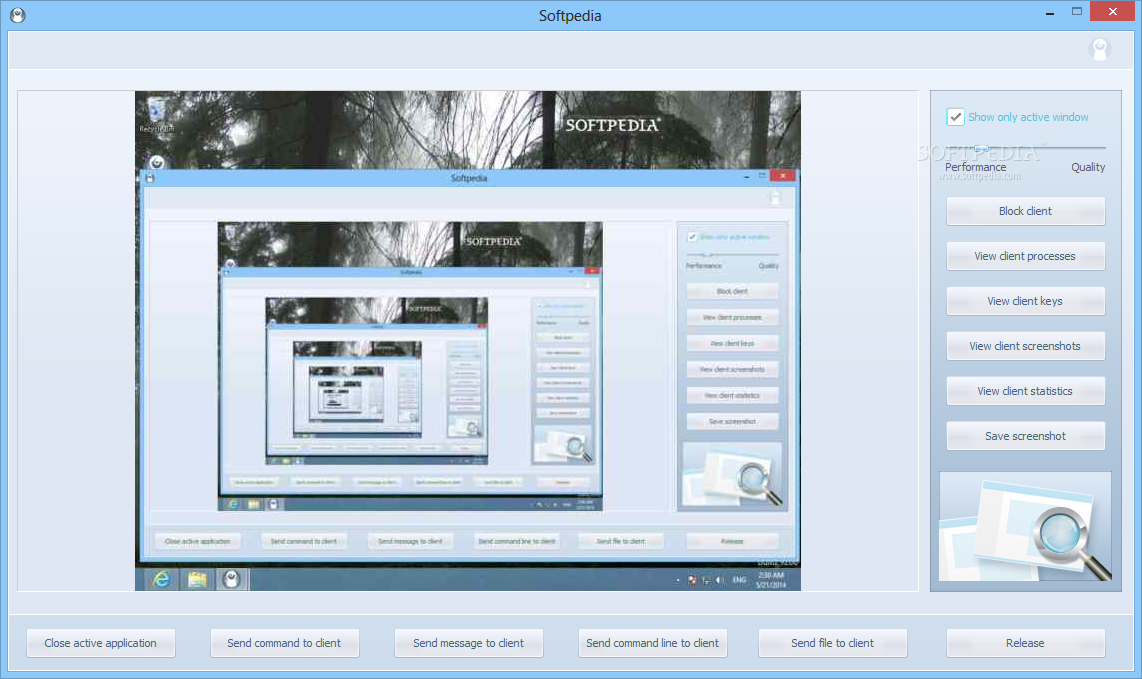Open View client processes in the main panel
This screenshot has width=1142, height=679.
tap(1025, 256)
